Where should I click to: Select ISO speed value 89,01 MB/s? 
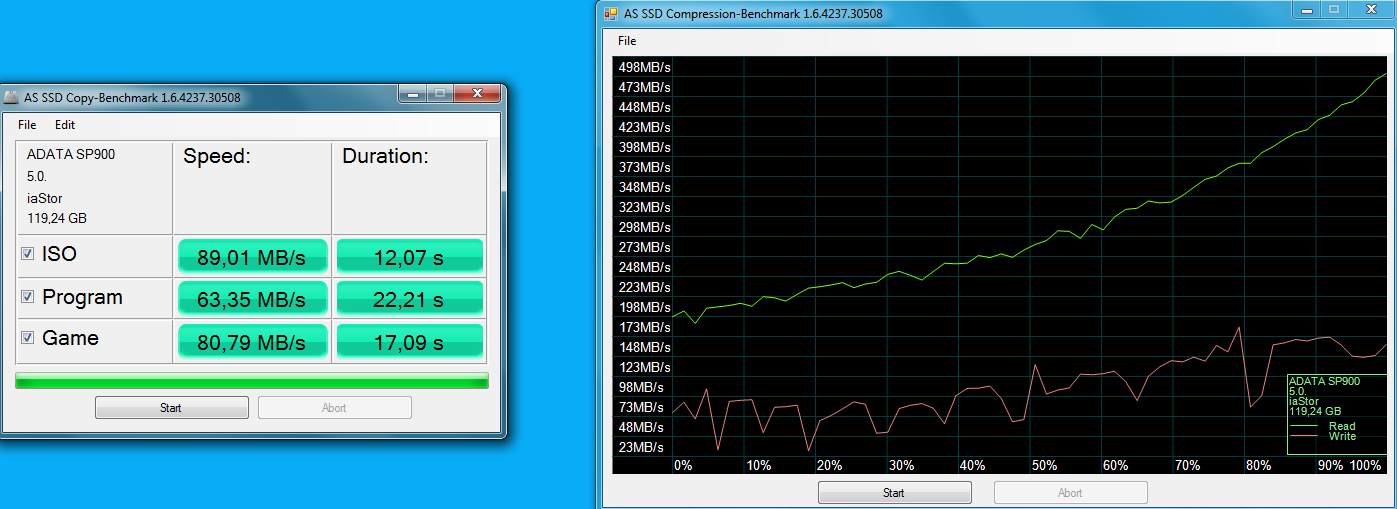pyautogui.click(x=252, y=256)
